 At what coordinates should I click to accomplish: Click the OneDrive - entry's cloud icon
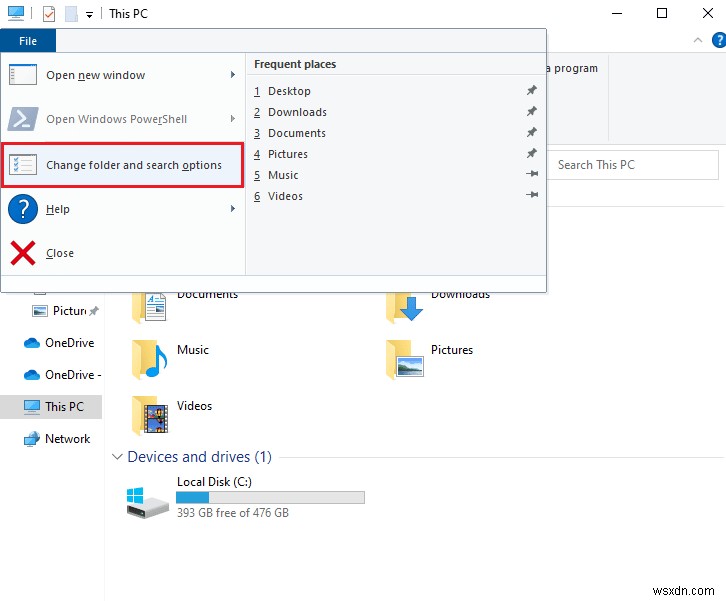pyautogui.click(x=31, y=375)
